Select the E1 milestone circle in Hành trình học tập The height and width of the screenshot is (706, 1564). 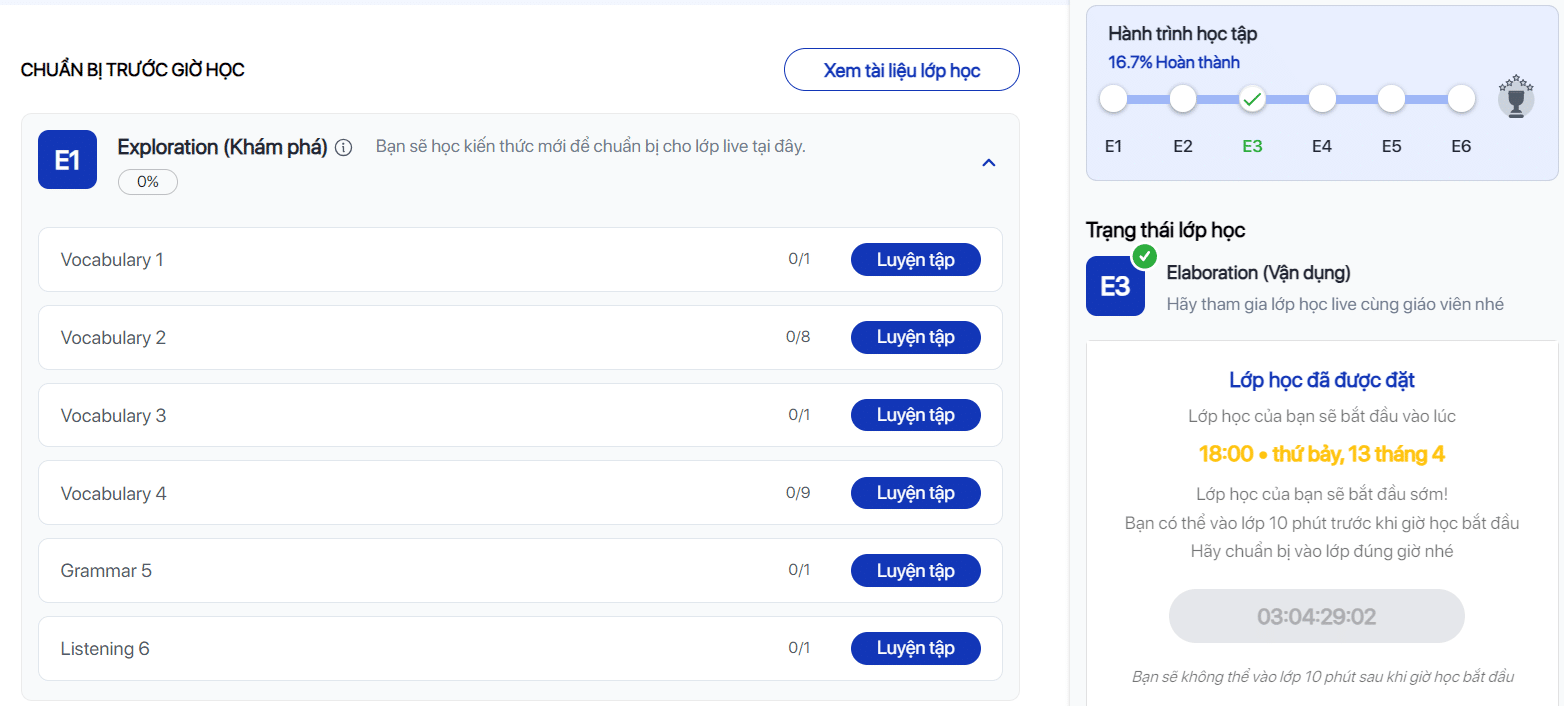1113,99
